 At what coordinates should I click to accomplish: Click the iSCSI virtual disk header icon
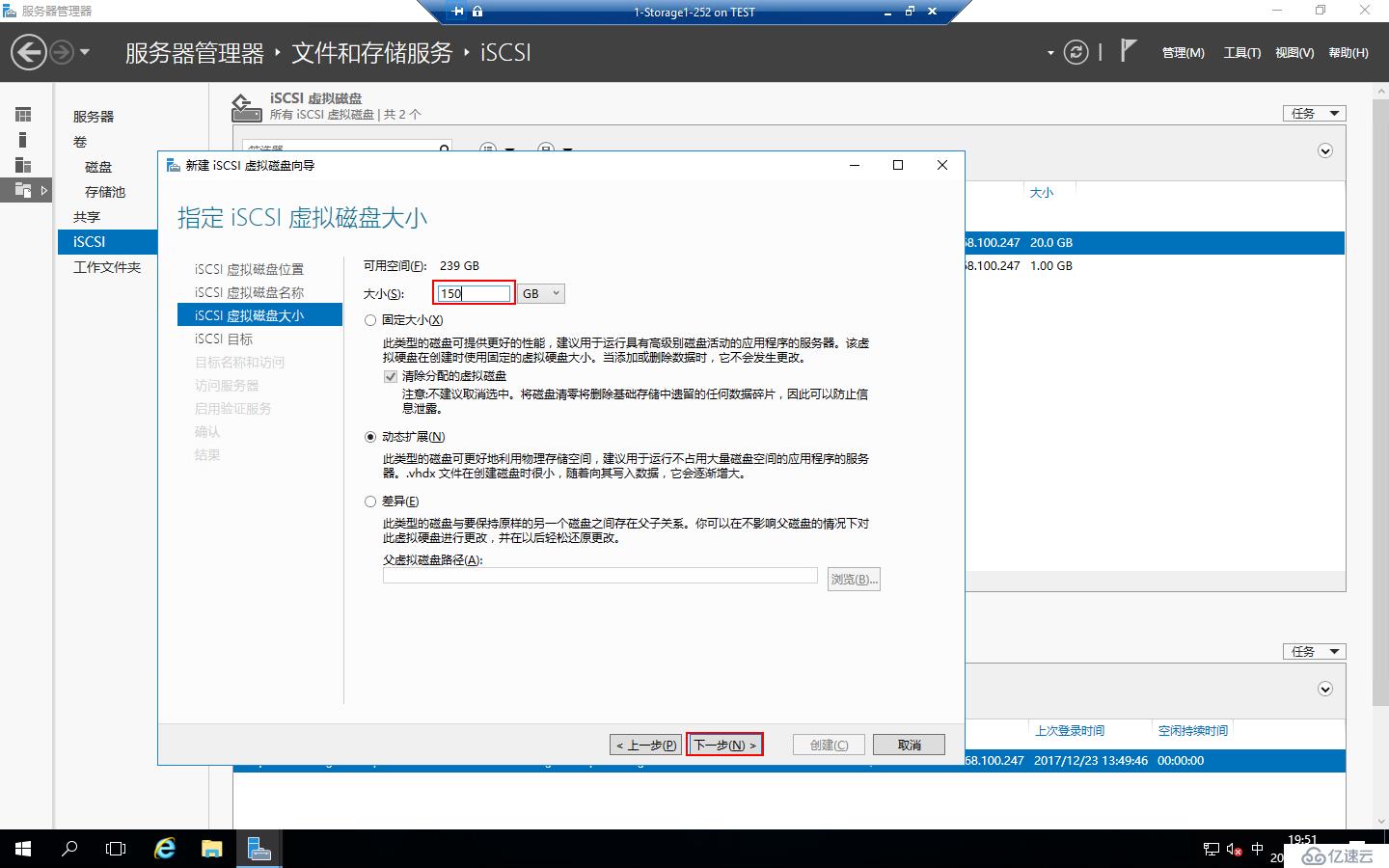(x=247, y=106)
